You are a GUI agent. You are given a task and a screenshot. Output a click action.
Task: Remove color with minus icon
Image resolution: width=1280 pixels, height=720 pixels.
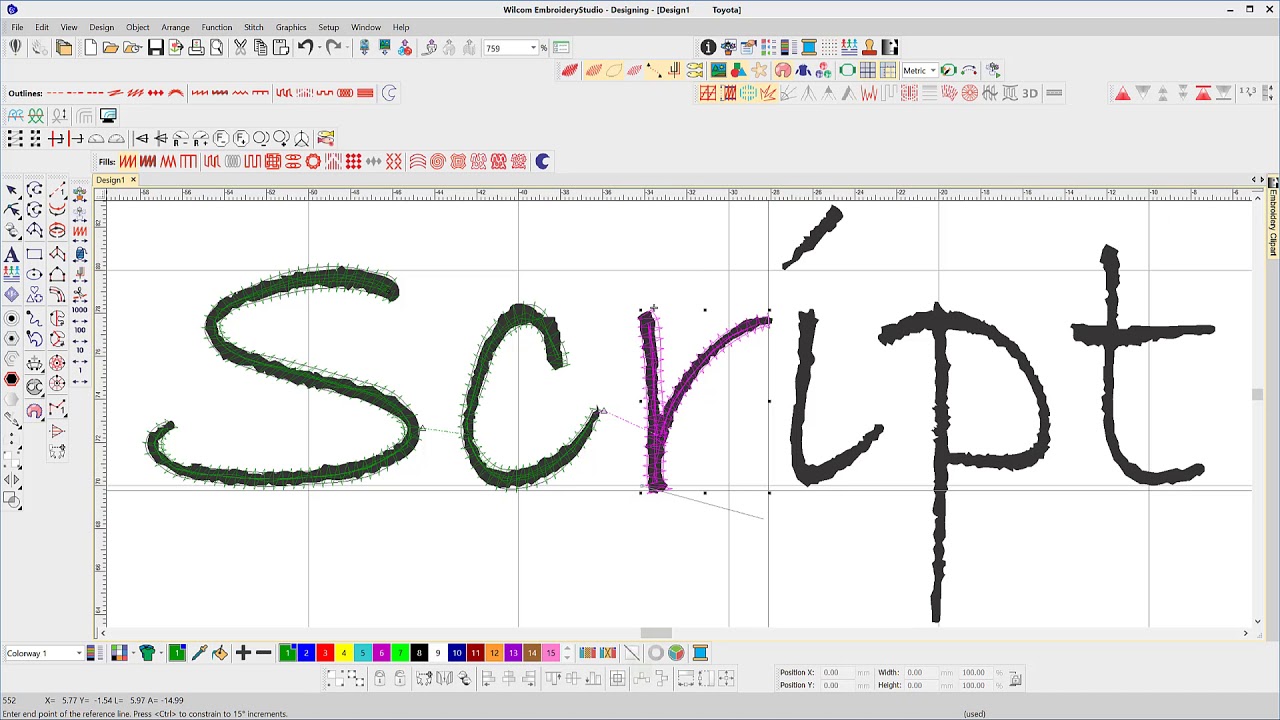[x=264, y=653]
